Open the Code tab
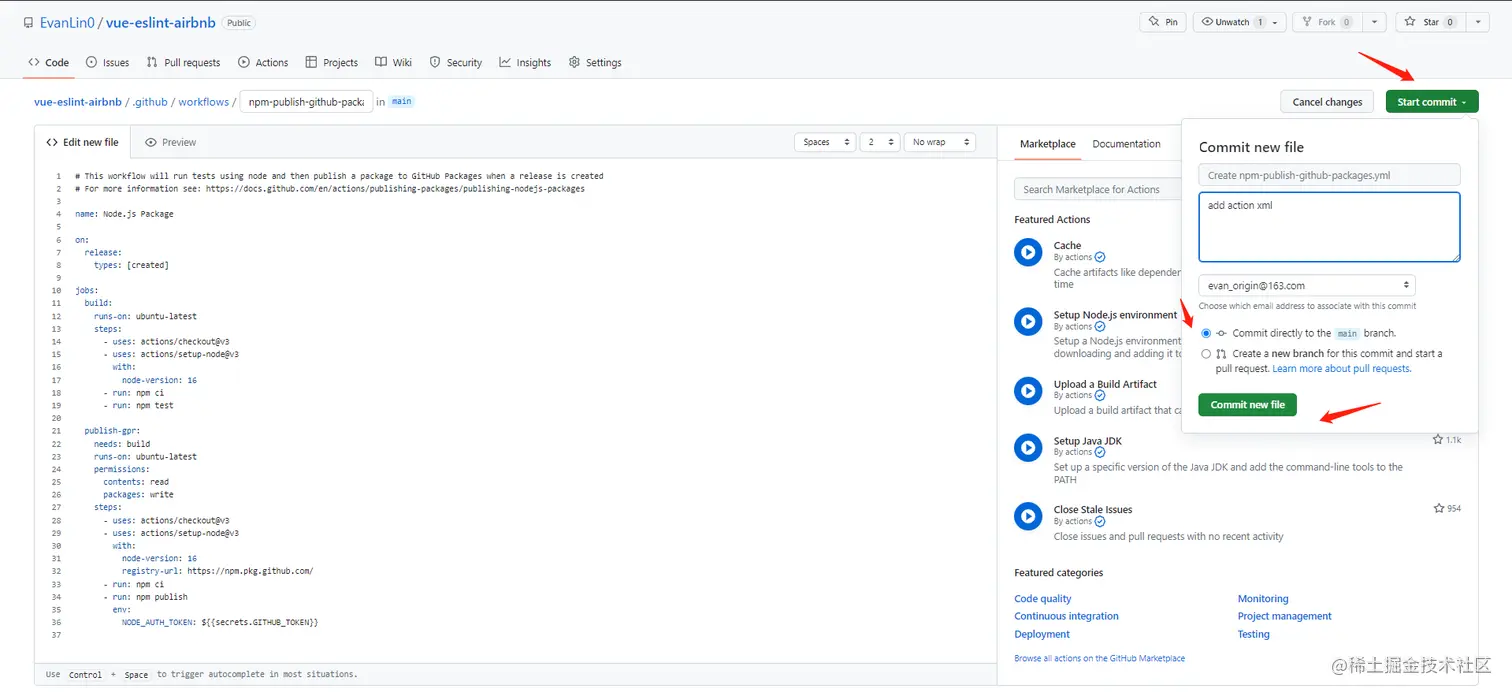 pos(48,62)
